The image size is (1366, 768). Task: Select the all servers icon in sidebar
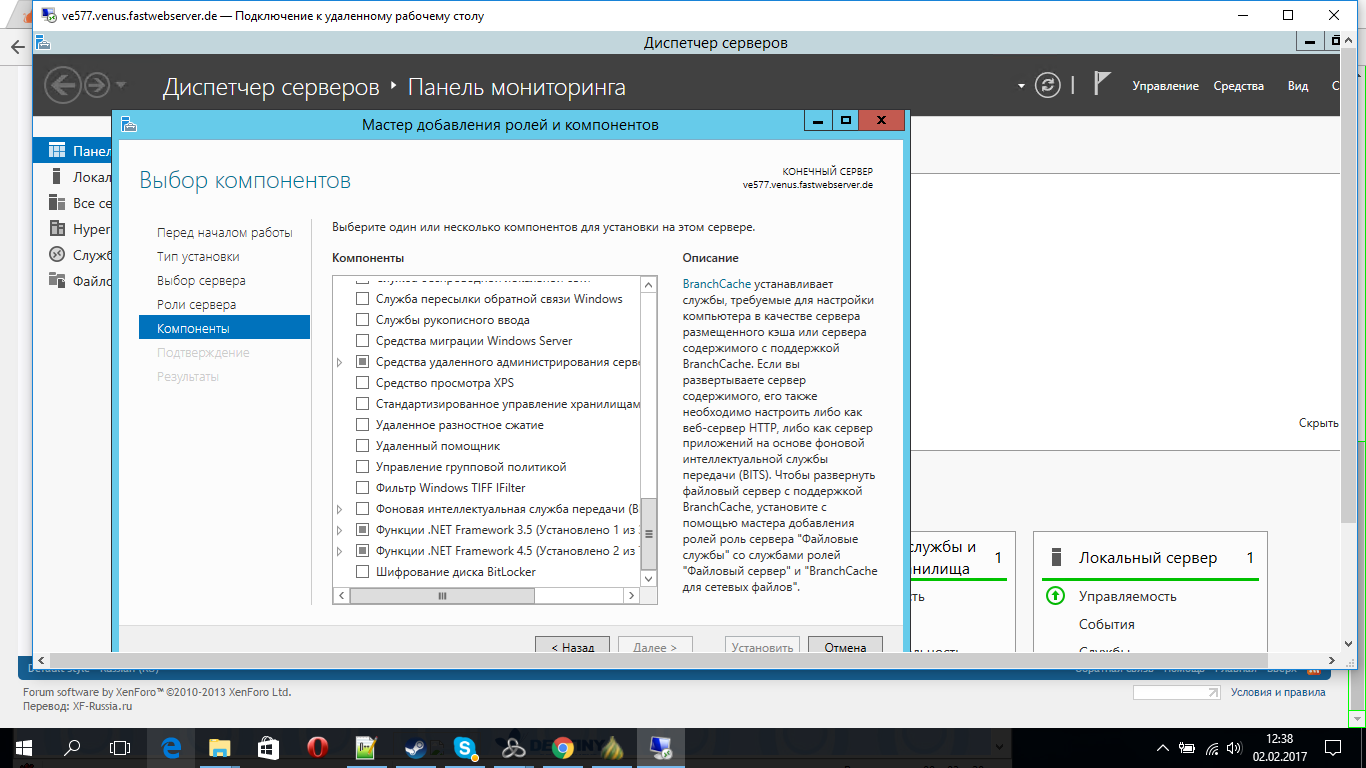tap(56, 203)
